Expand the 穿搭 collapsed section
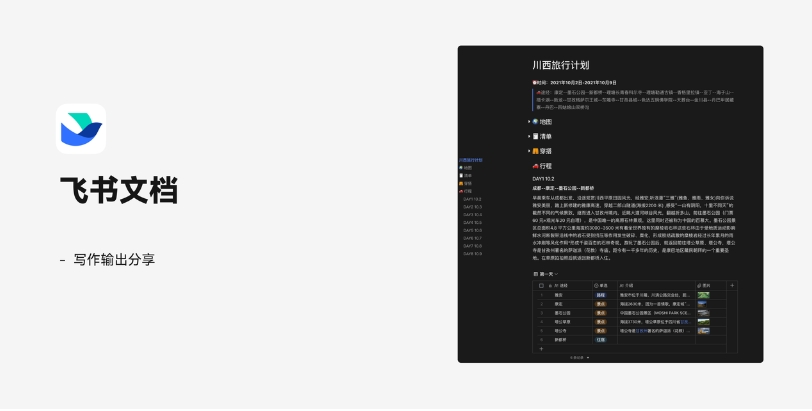 (529, 151)
